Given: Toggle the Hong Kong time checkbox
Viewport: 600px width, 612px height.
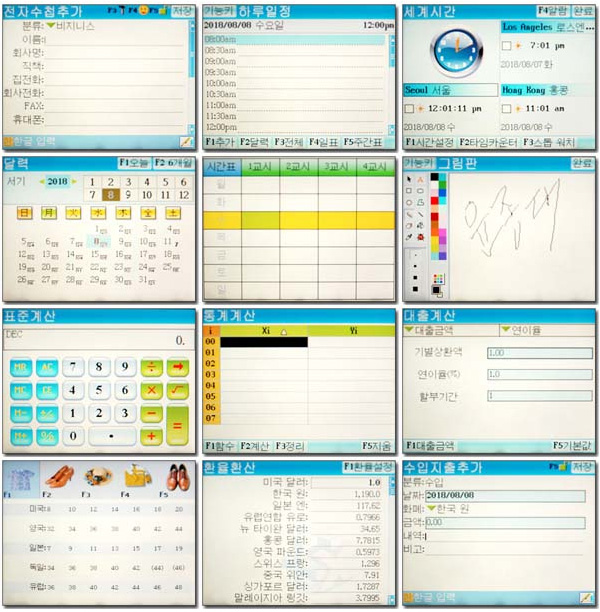Looking at the screenshot, I should 507,108.
